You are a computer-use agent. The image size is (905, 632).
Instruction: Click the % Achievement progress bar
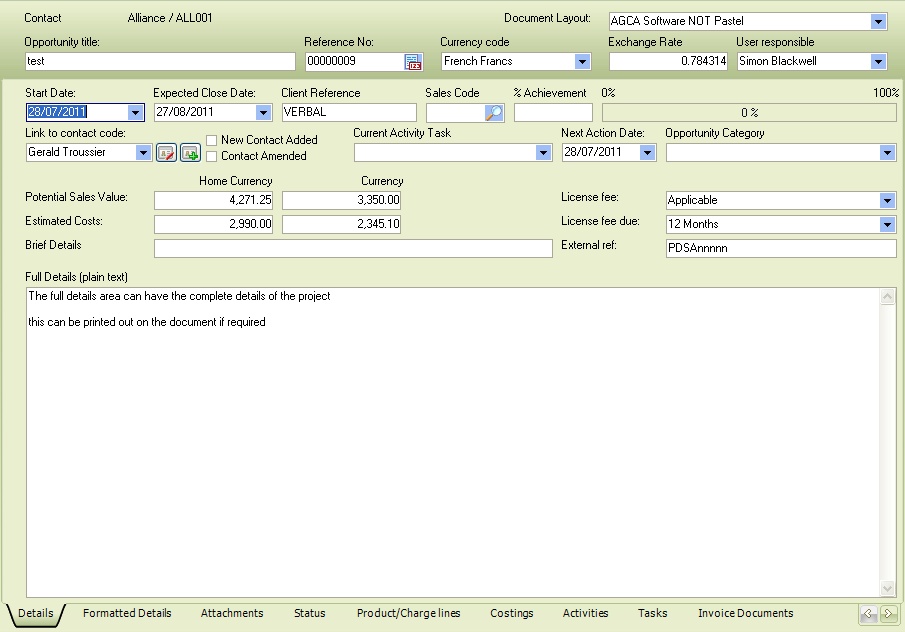(749, 113)
